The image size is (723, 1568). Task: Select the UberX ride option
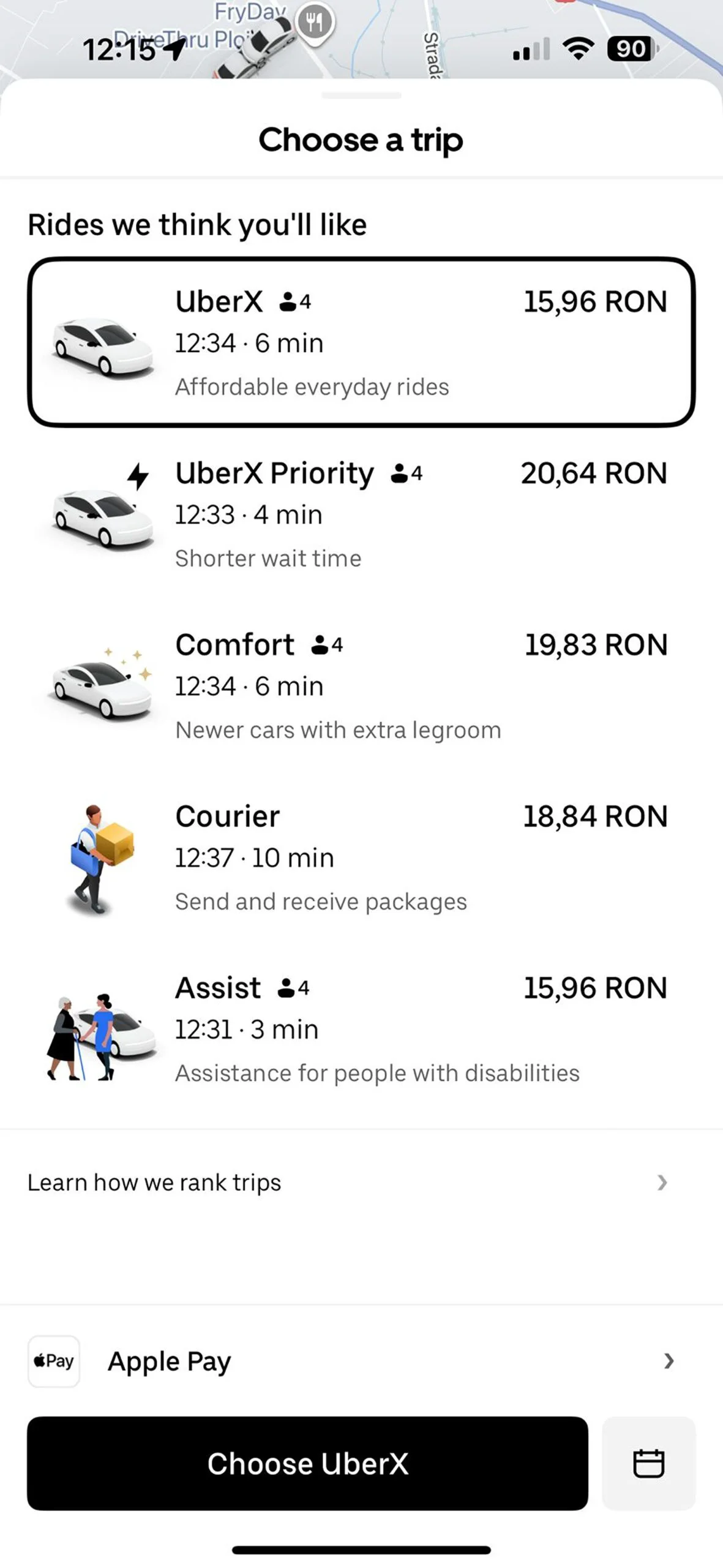click(x=361, y=342)
